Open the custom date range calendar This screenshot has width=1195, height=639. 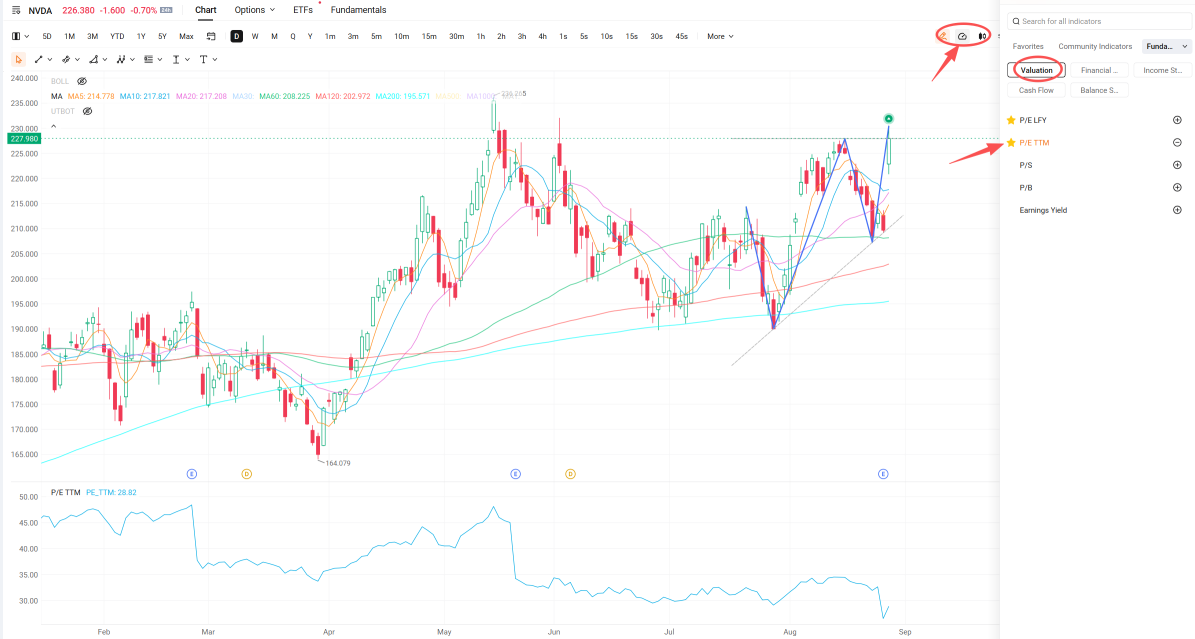click(211, 37)
